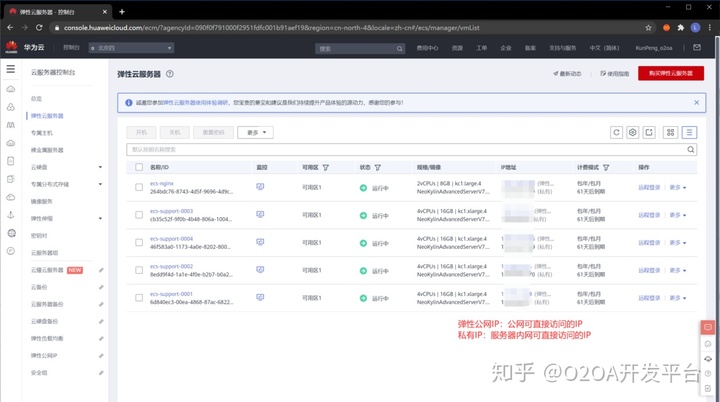This screenshot has height=402, width=720.
Task: Open the 更多 dropdown for ecs-support-0001 row
Action: tap(678, 298)
